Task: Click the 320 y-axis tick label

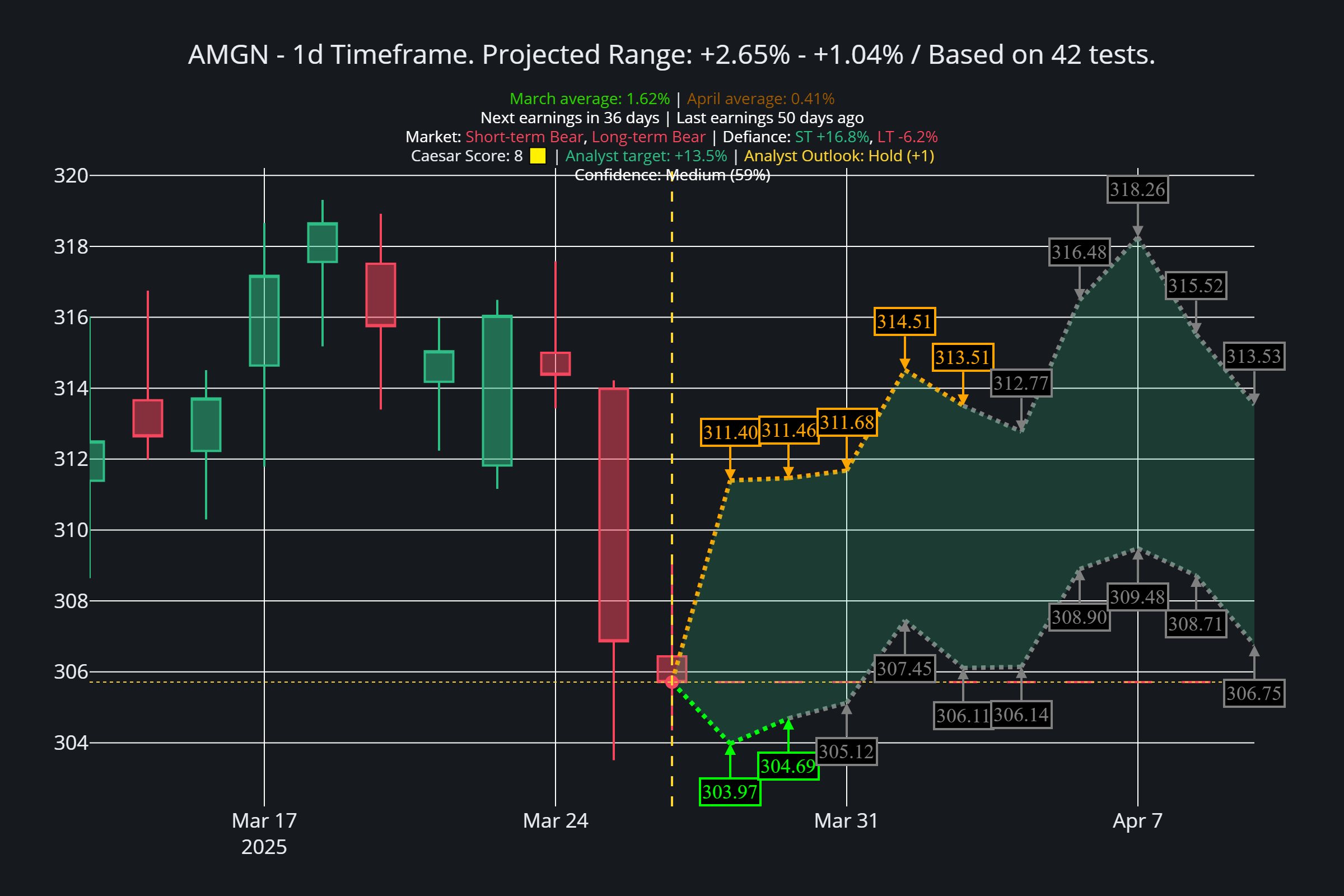Action: pos(72,175)
